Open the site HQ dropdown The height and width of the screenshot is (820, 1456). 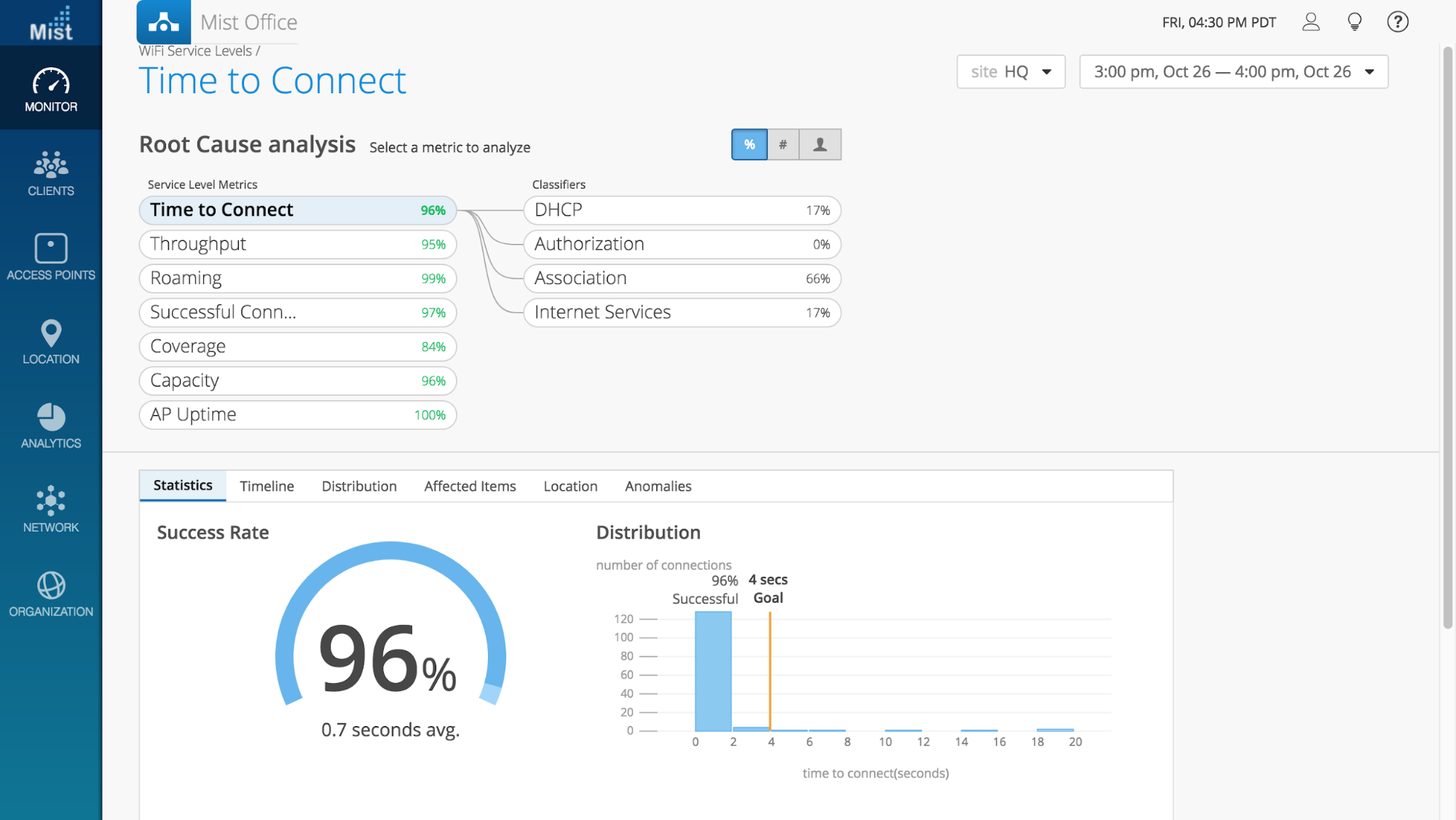click(x=1011, y=72)
